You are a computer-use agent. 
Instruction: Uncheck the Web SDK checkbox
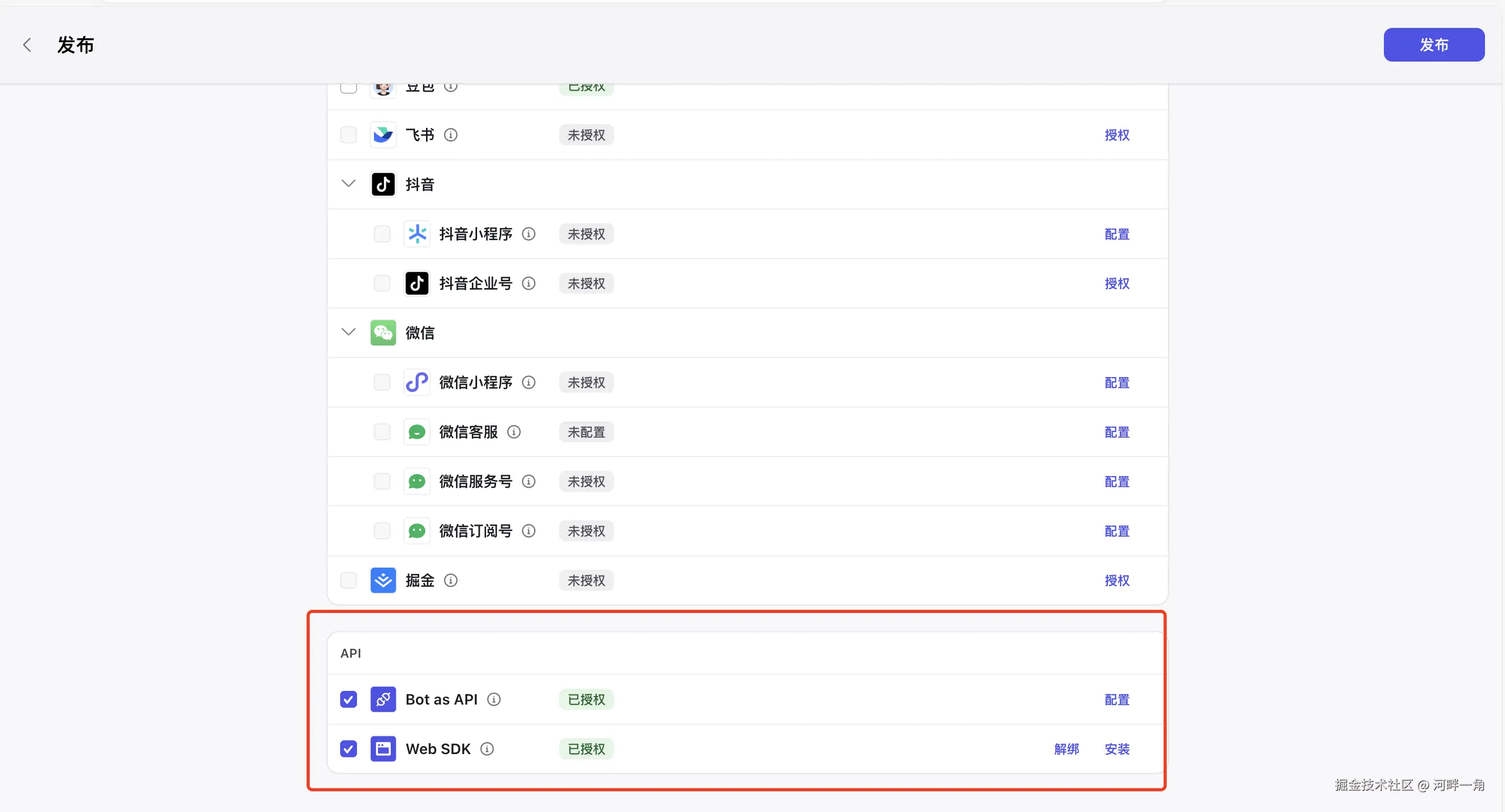point(349,749)
